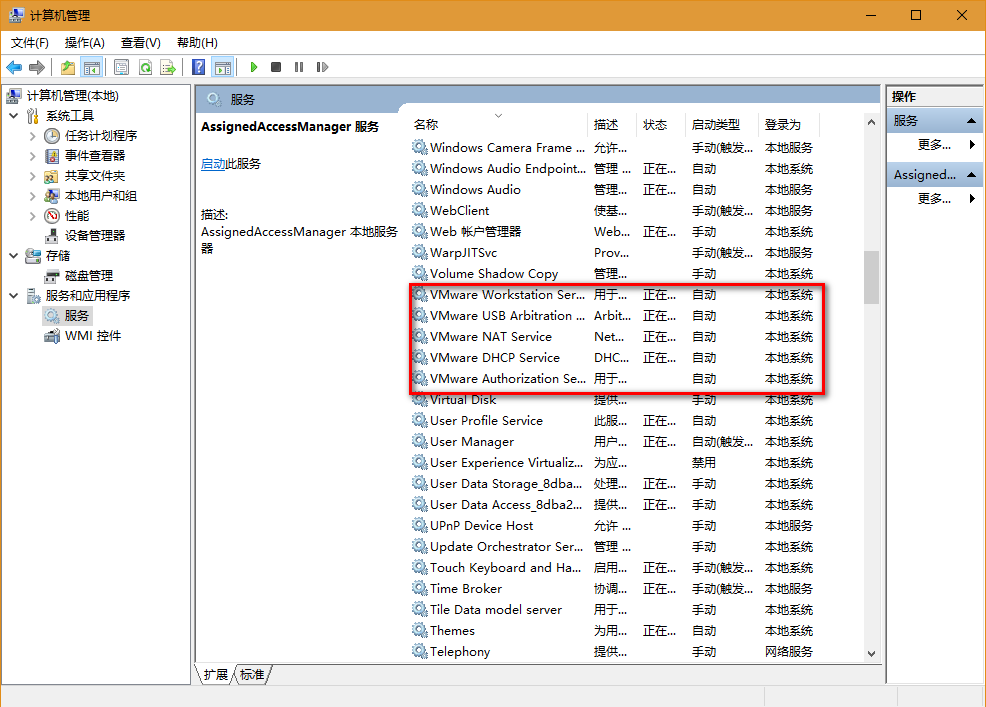
Task: Expand the 共享文件夹 chevron
Action: 32,176
